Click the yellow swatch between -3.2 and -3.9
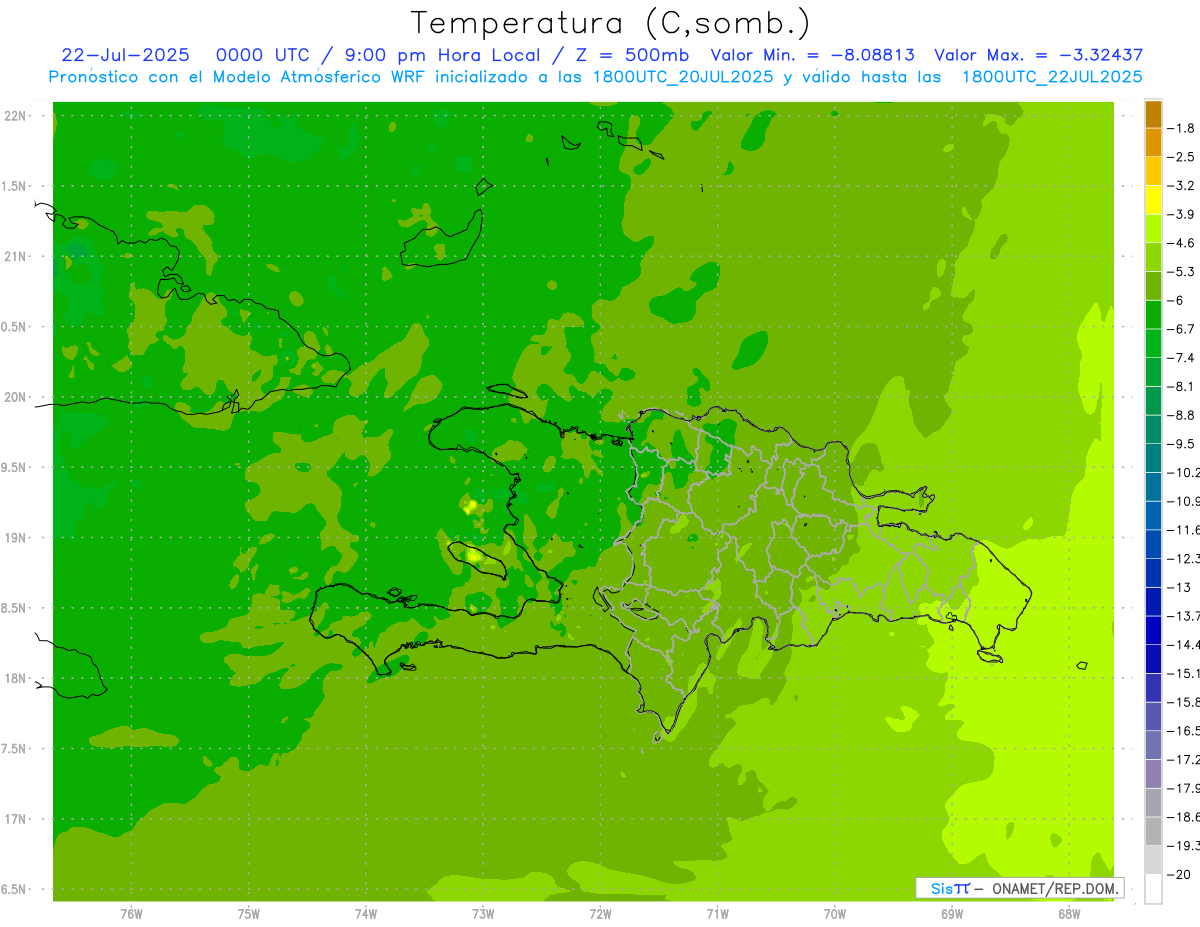The height and width of the screenshot is (927, 1200). 1153,200
